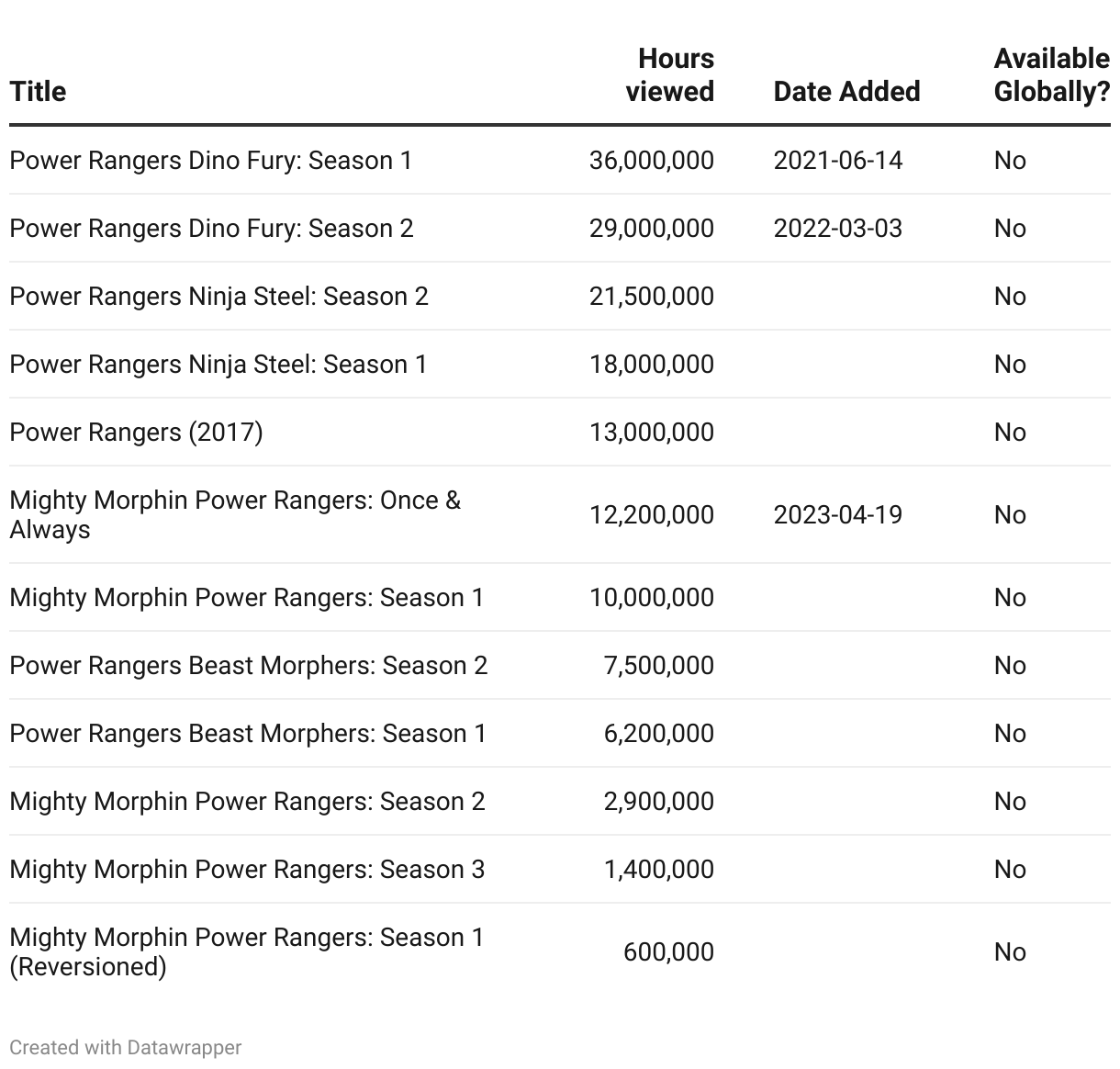Click the 2021-06-14 date cell

tap(838, 161)
